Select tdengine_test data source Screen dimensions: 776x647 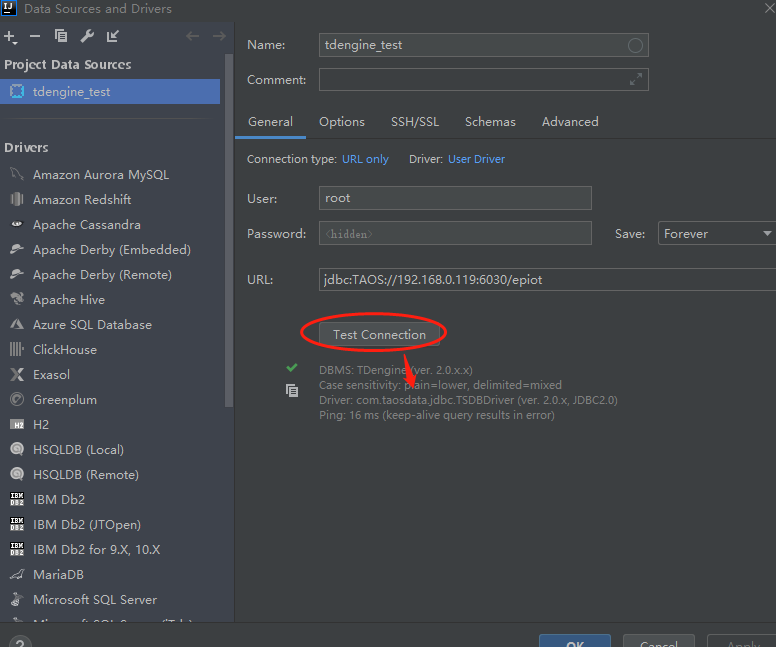pos(110,92)
